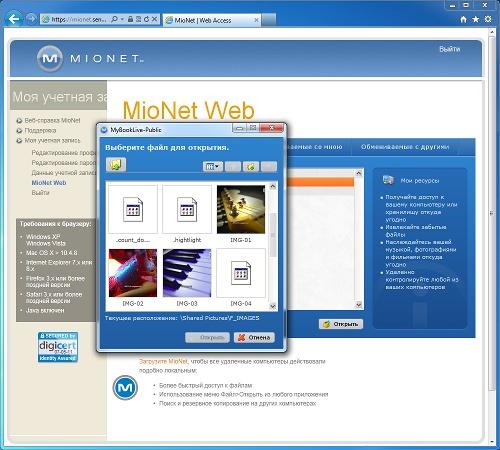Go up a folder with folder-arrow icon
This screenshot has height=450, width=500.
tap(116, 164)
